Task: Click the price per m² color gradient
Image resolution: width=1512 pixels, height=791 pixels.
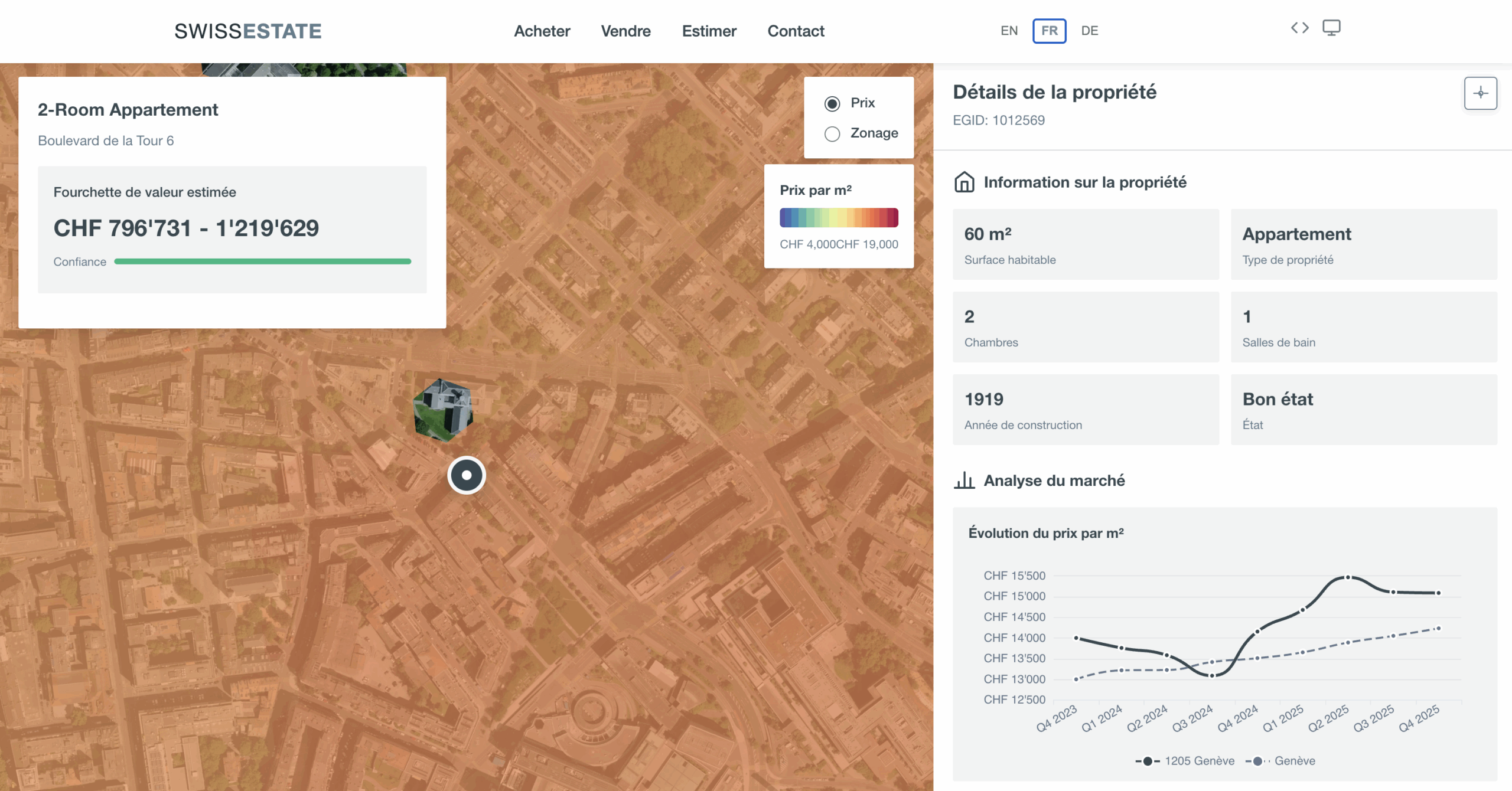Action: click(839, 218)
